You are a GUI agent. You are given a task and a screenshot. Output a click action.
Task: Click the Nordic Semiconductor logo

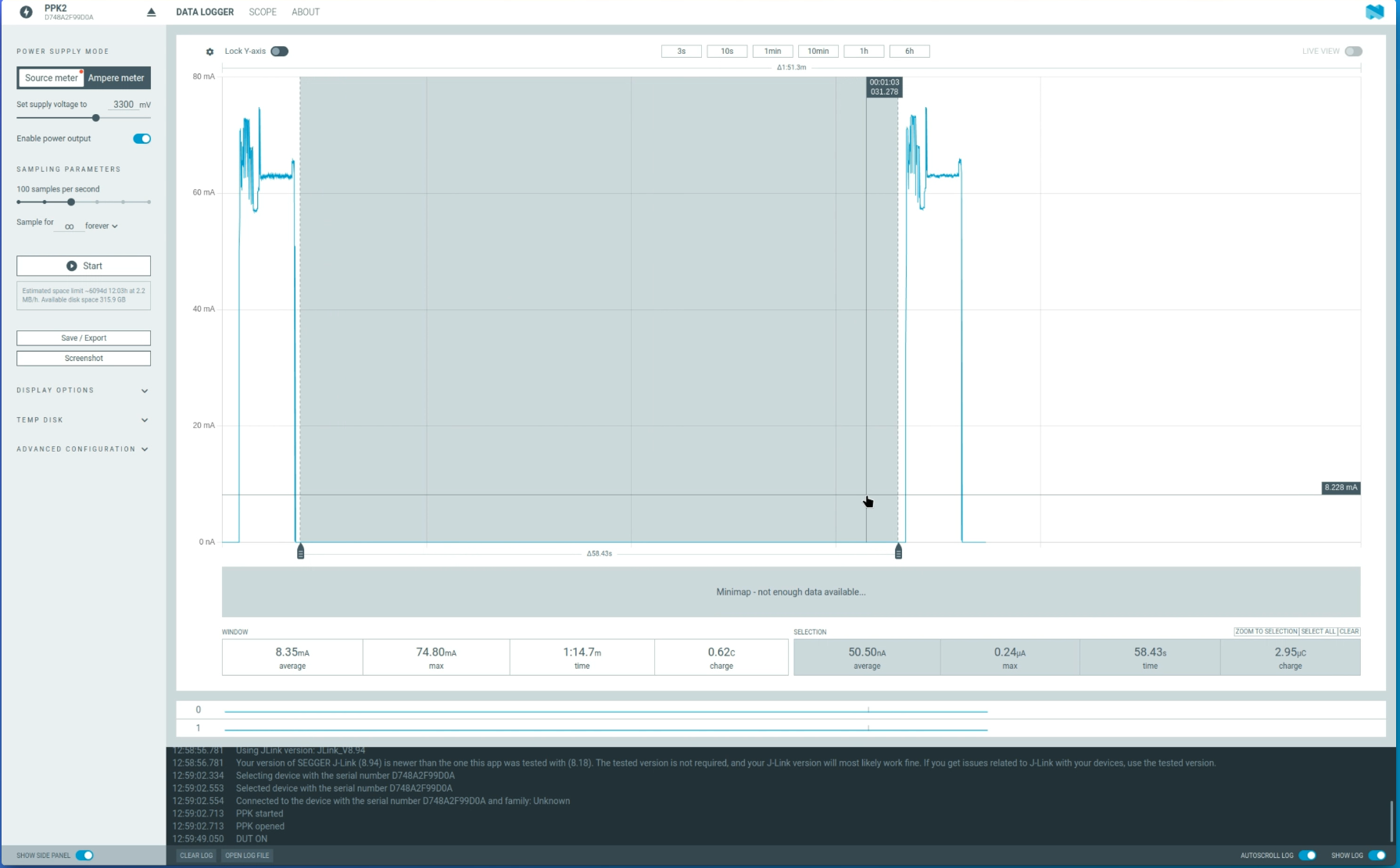point(1374,12)
